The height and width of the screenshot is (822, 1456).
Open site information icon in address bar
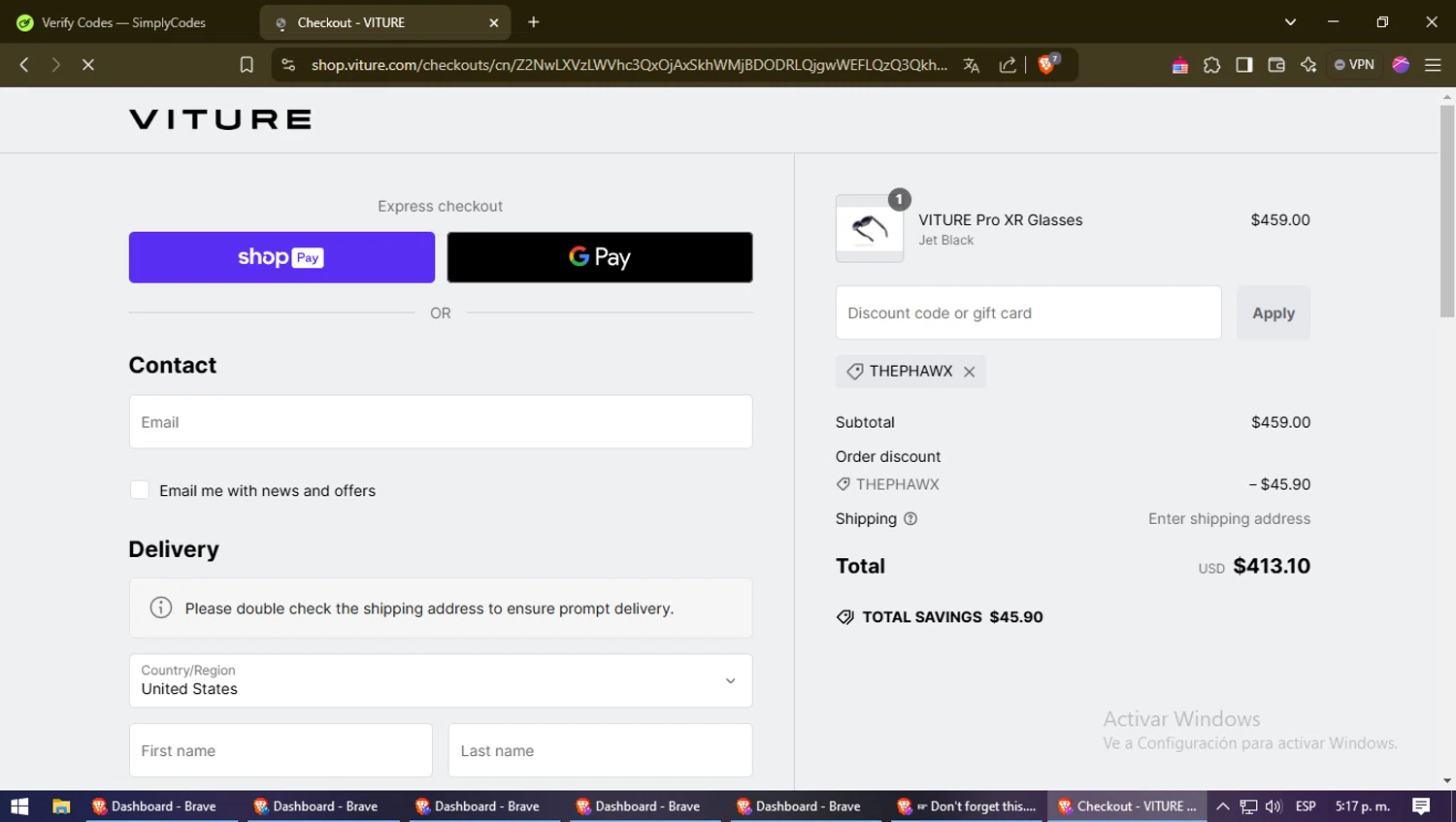[x=288, y=65]
